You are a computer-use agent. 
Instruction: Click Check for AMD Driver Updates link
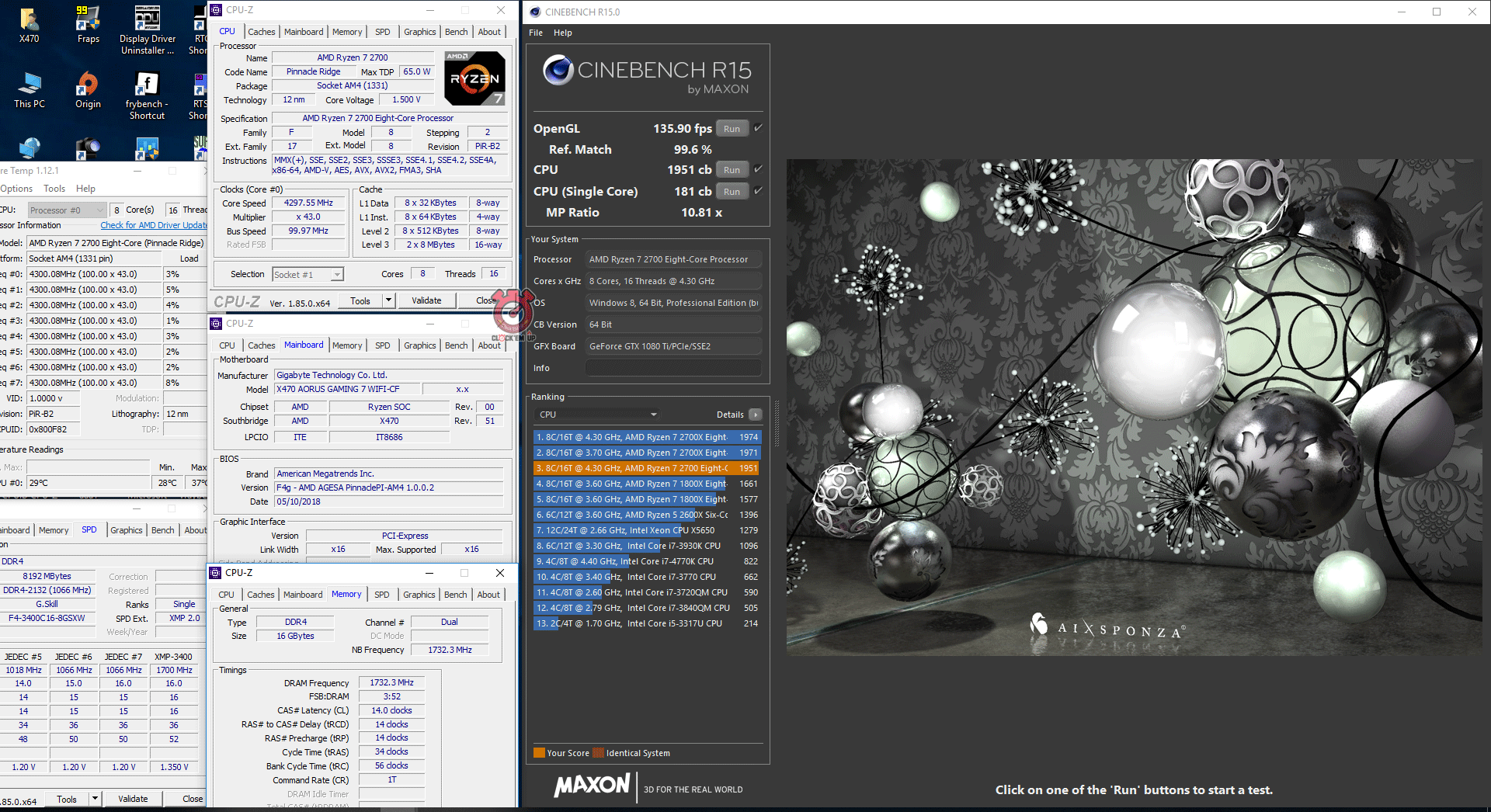[x=154, y=225]
